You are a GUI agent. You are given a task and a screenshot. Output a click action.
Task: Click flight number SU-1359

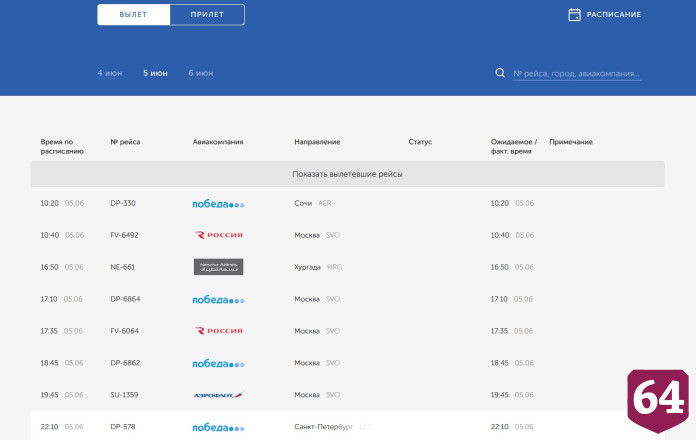[x=124, y=395]
